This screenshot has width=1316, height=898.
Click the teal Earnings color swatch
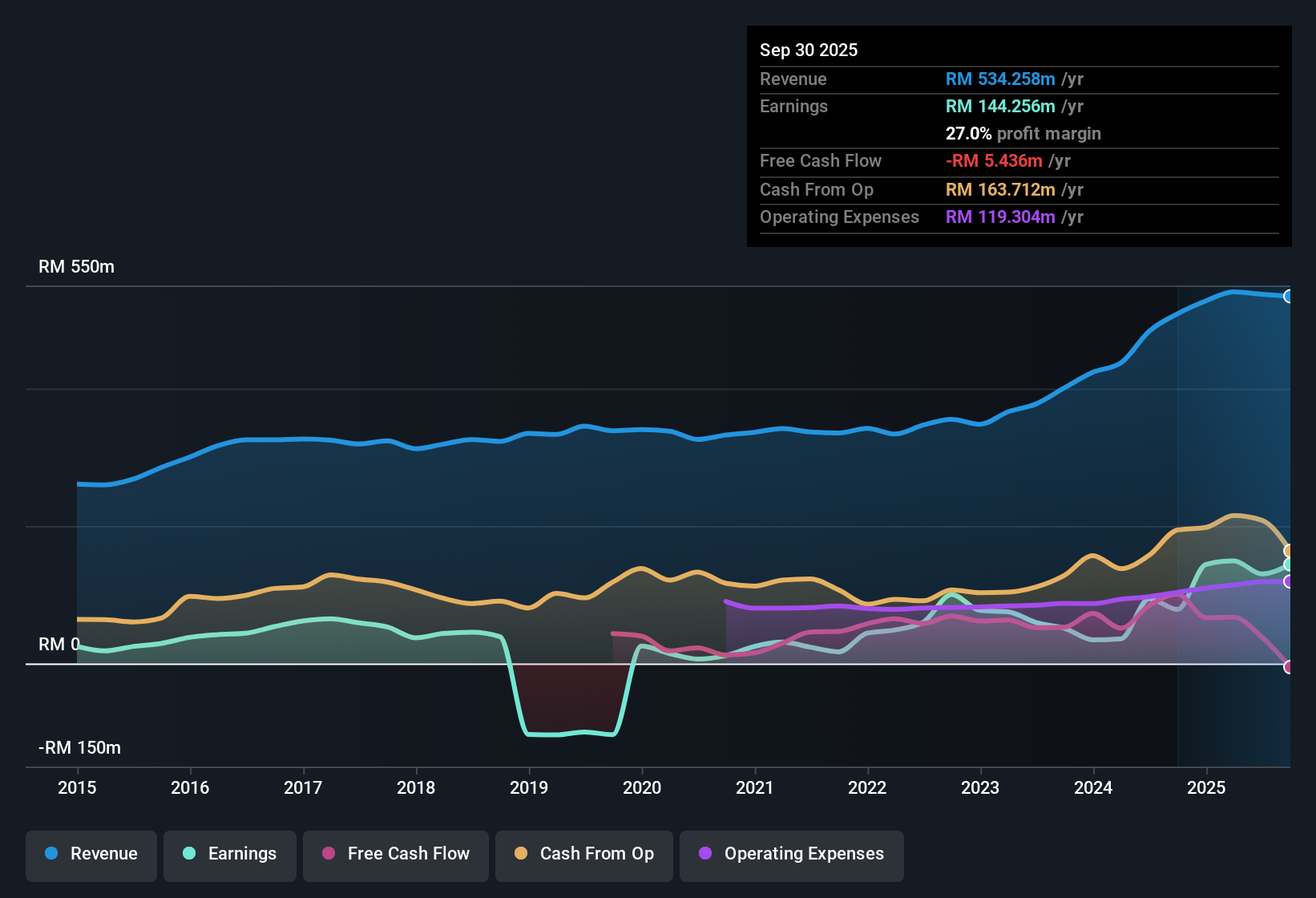pos(189,854)
